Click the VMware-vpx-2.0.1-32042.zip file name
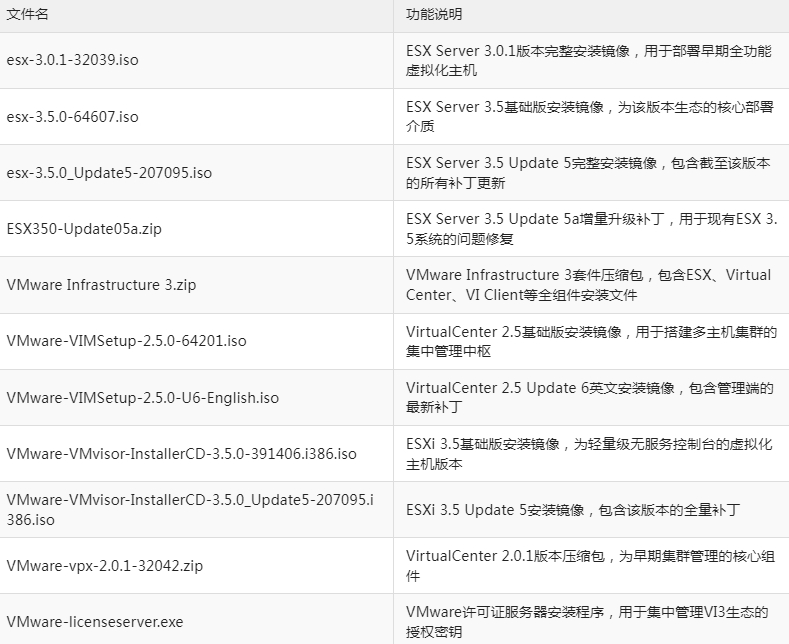 coord(104,566)
